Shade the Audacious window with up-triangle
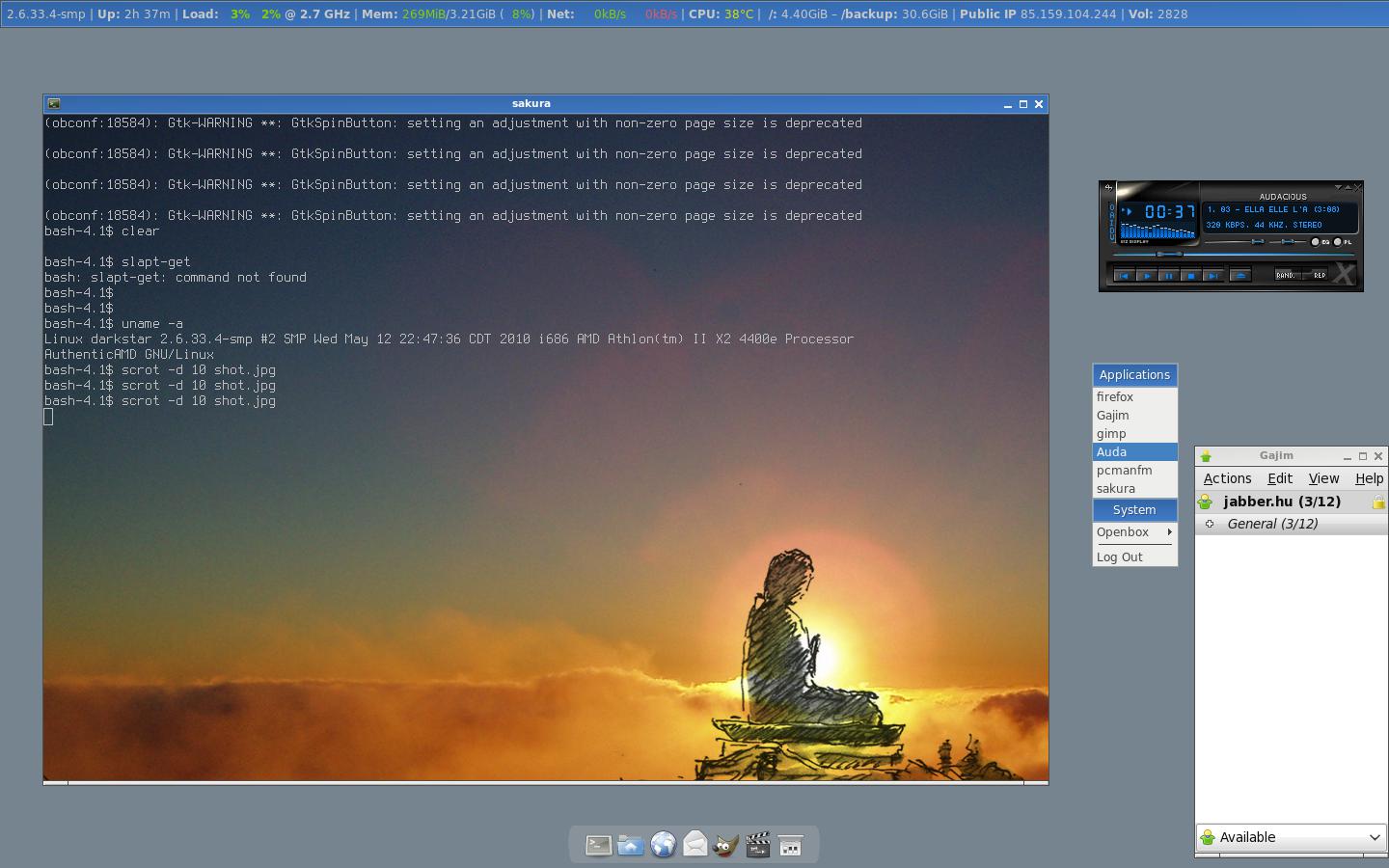This screenshot has height=868, width=1389. pyautogui.click(x=1348, y=187)
